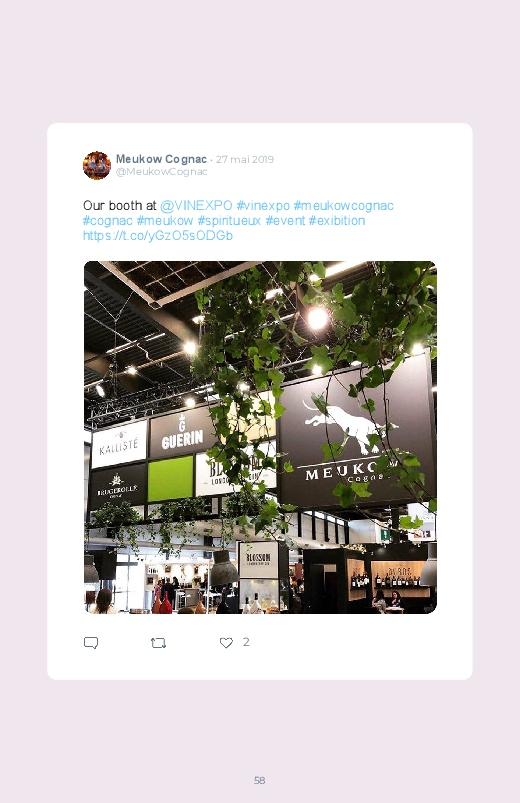
Task: Open the #cognac hashtag
Action: point(108,221)
